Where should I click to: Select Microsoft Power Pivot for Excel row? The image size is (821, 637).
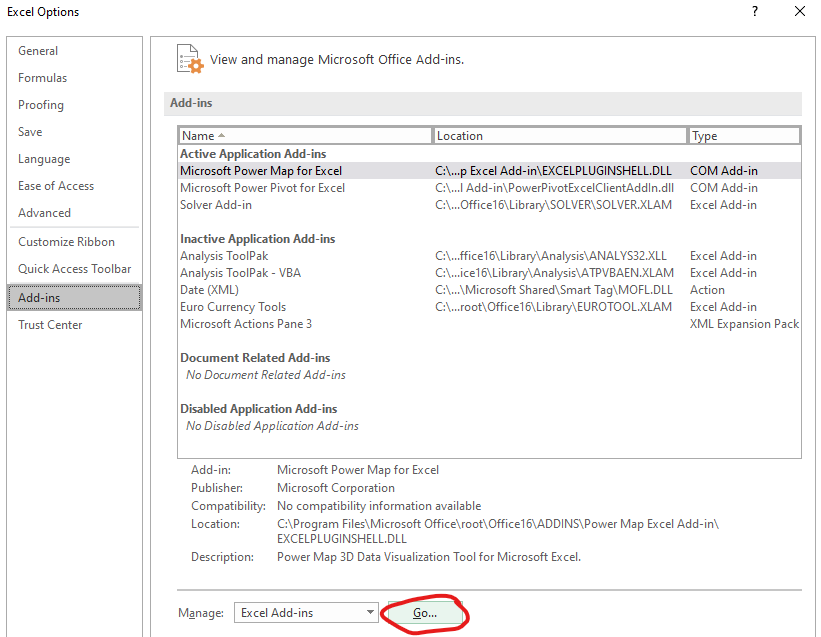[489, 188]
